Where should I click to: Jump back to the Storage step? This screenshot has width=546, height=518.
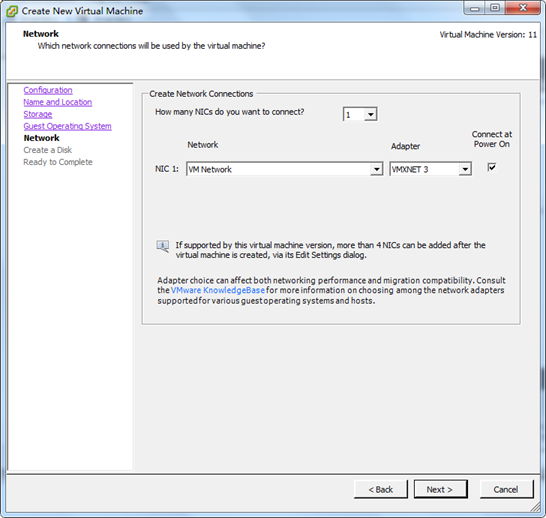[x=38, y=114]
